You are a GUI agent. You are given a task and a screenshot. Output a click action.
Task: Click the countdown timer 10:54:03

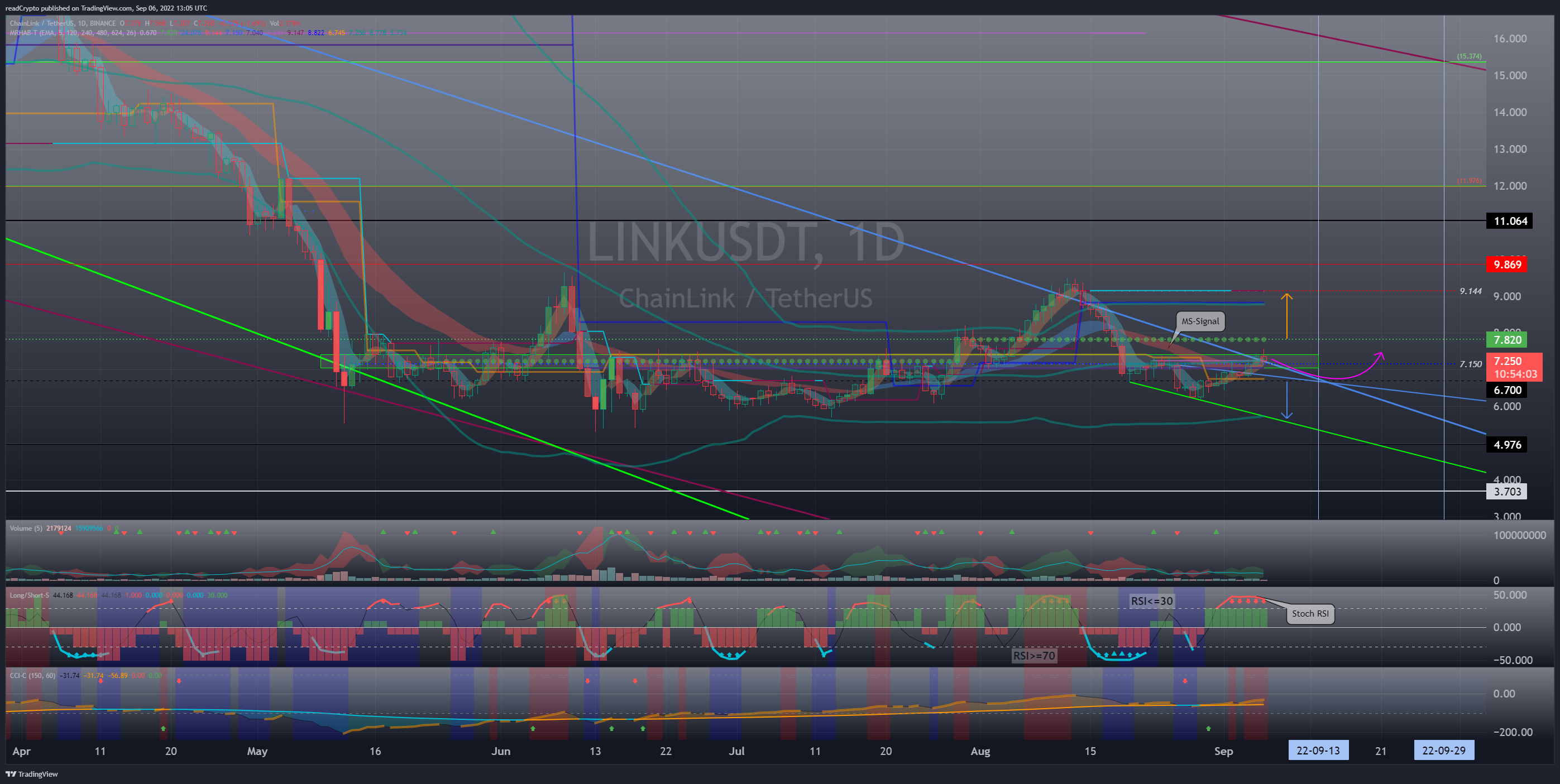(1515, 374)
